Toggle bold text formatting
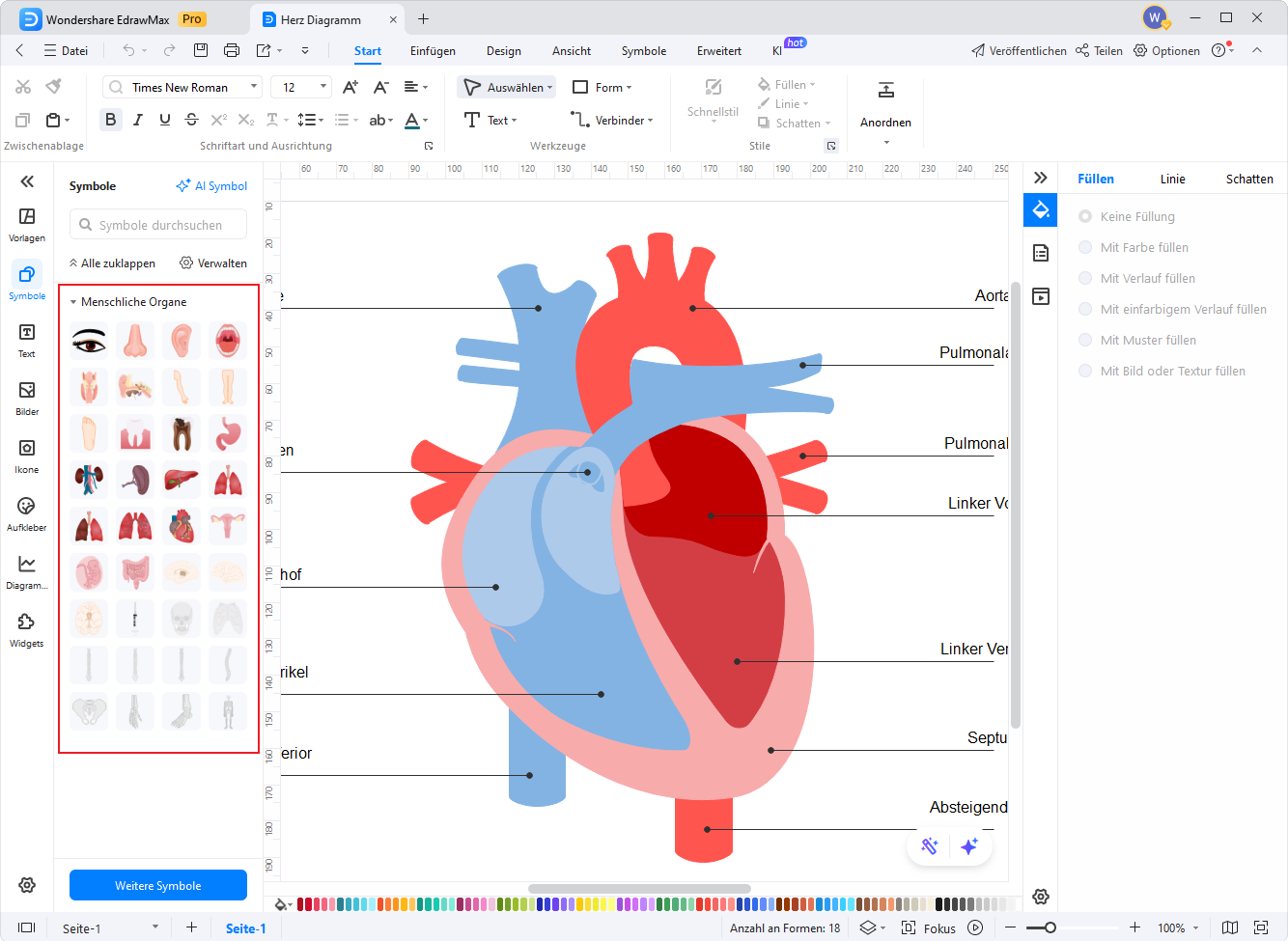The height and width of the screenshot is (941, 1288). [x=110, y=119]
